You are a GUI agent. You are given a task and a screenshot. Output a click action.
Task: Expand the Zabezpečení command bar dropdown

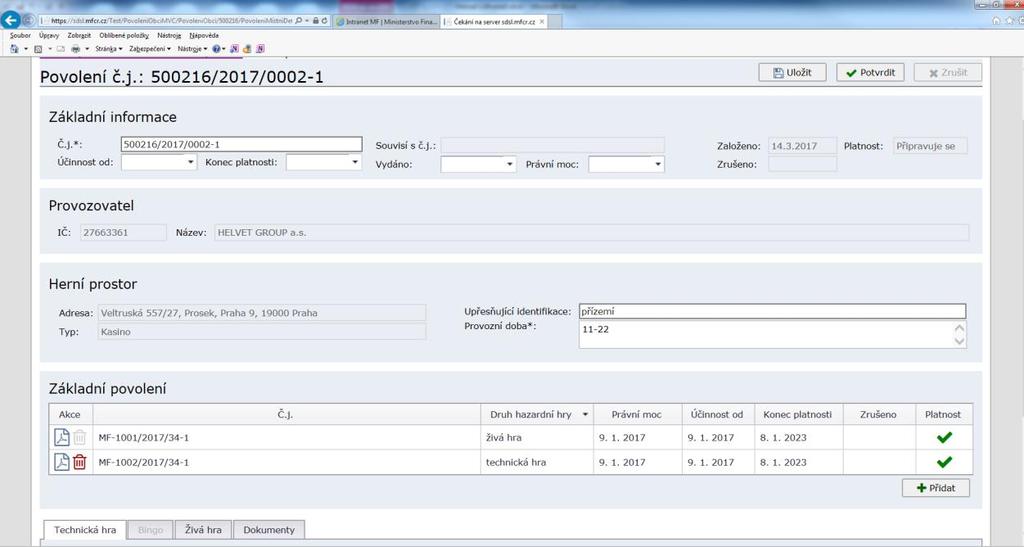150,49
